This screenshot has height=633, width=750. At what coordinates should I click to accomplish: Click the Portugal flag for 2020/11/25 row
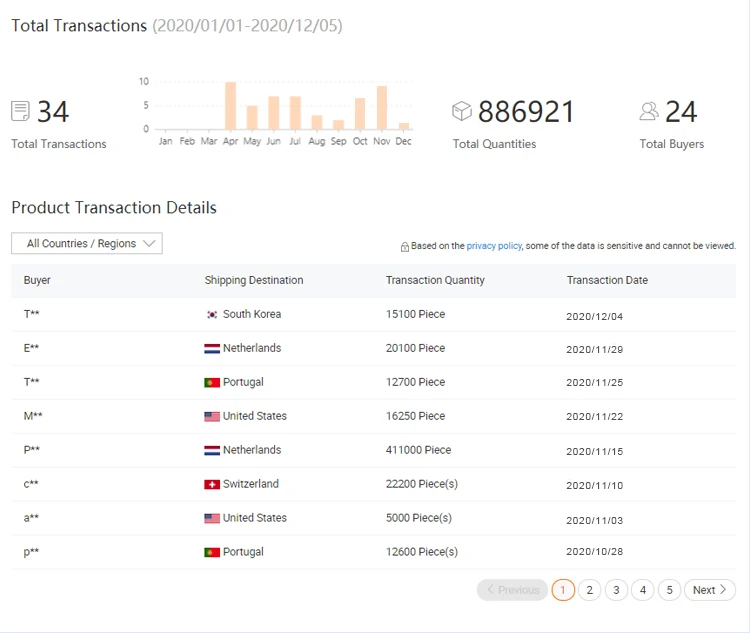pos(212,382)
